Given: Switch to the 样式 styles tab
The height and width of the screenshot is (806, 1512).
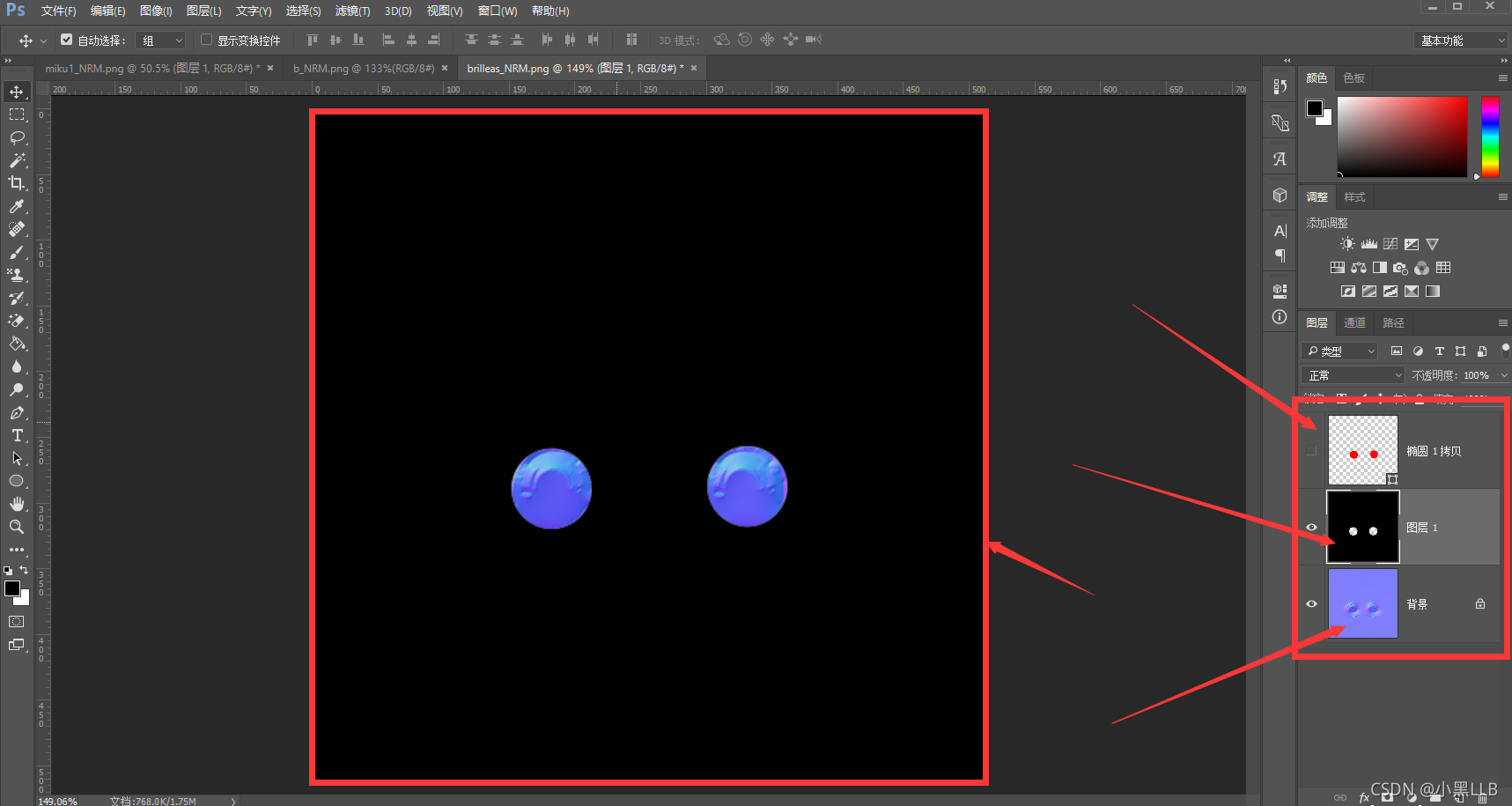Looking at the screenshot, I should pos(1354,197).
